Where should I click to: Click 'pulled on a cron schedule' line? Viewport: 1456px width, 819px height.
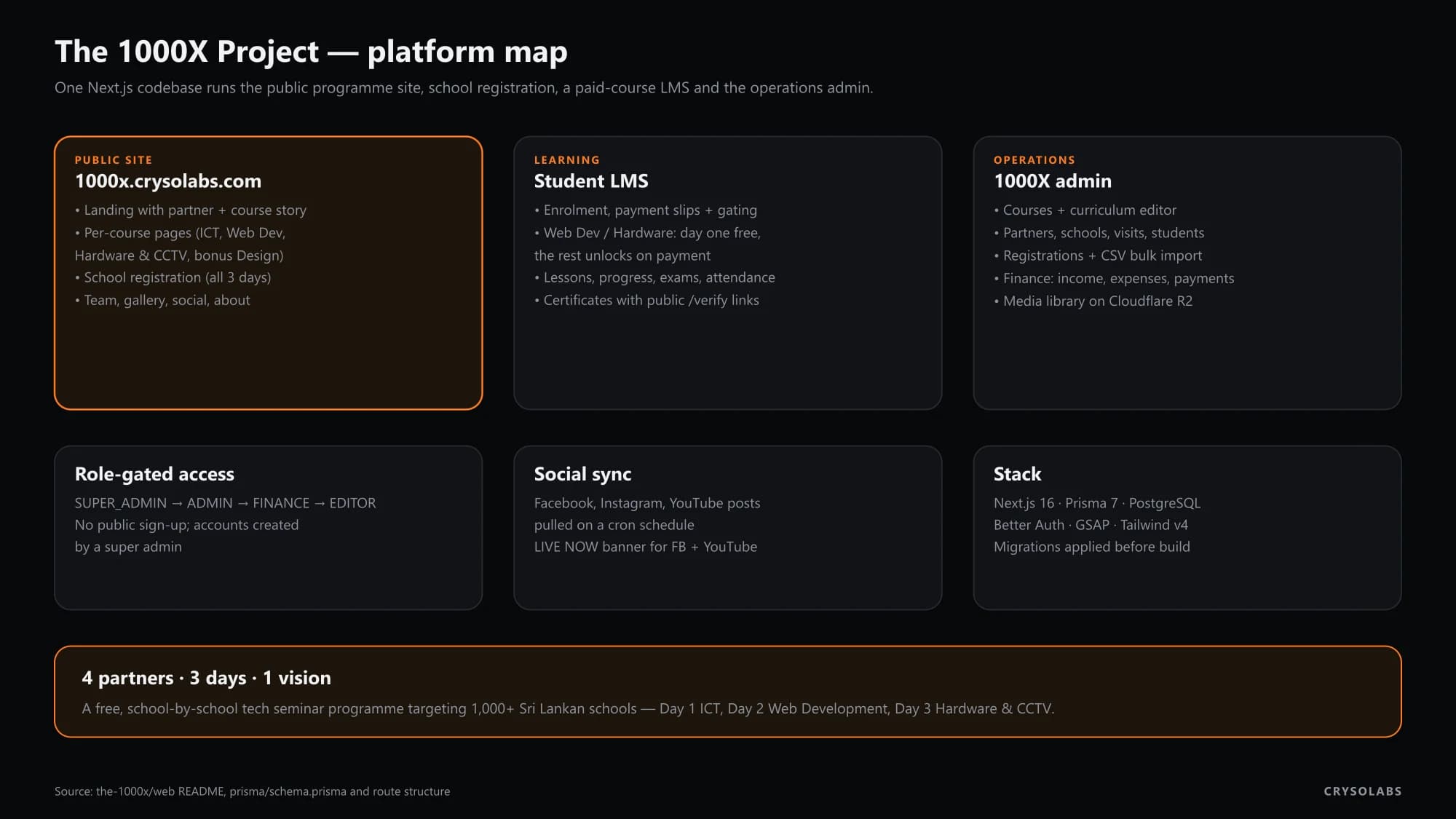(x=614, y=525)
